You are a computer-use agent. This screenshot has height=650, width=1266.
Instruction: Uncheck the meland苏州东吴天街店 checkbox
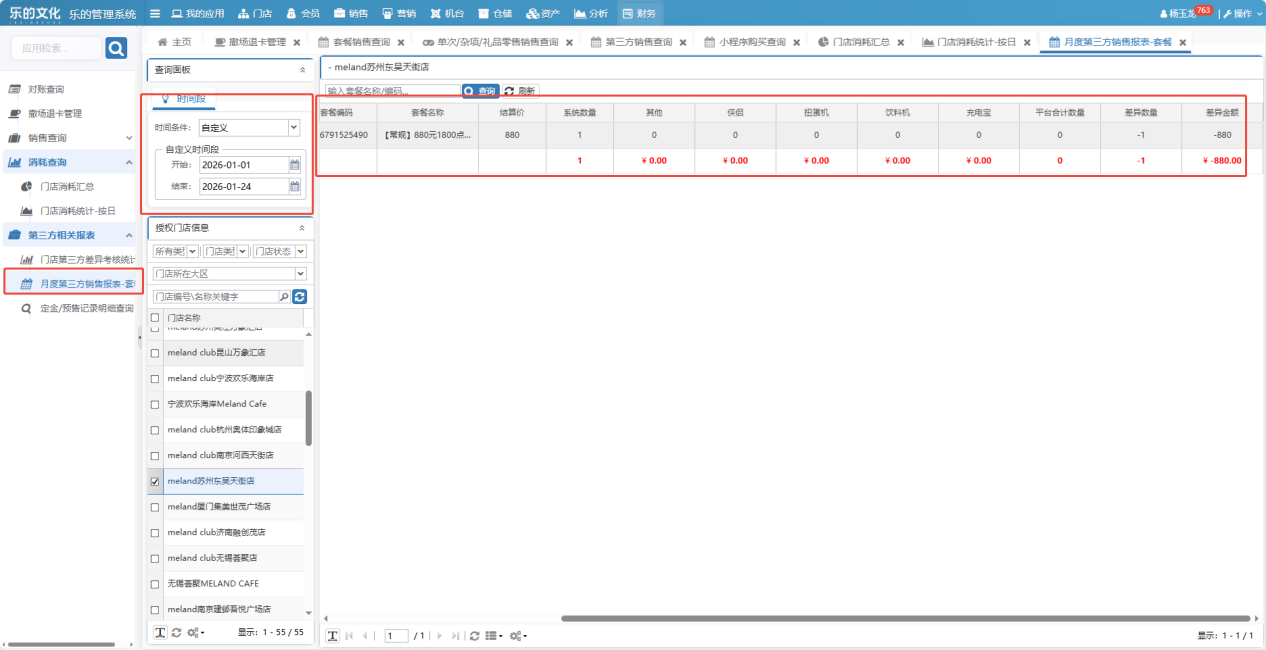154,481
